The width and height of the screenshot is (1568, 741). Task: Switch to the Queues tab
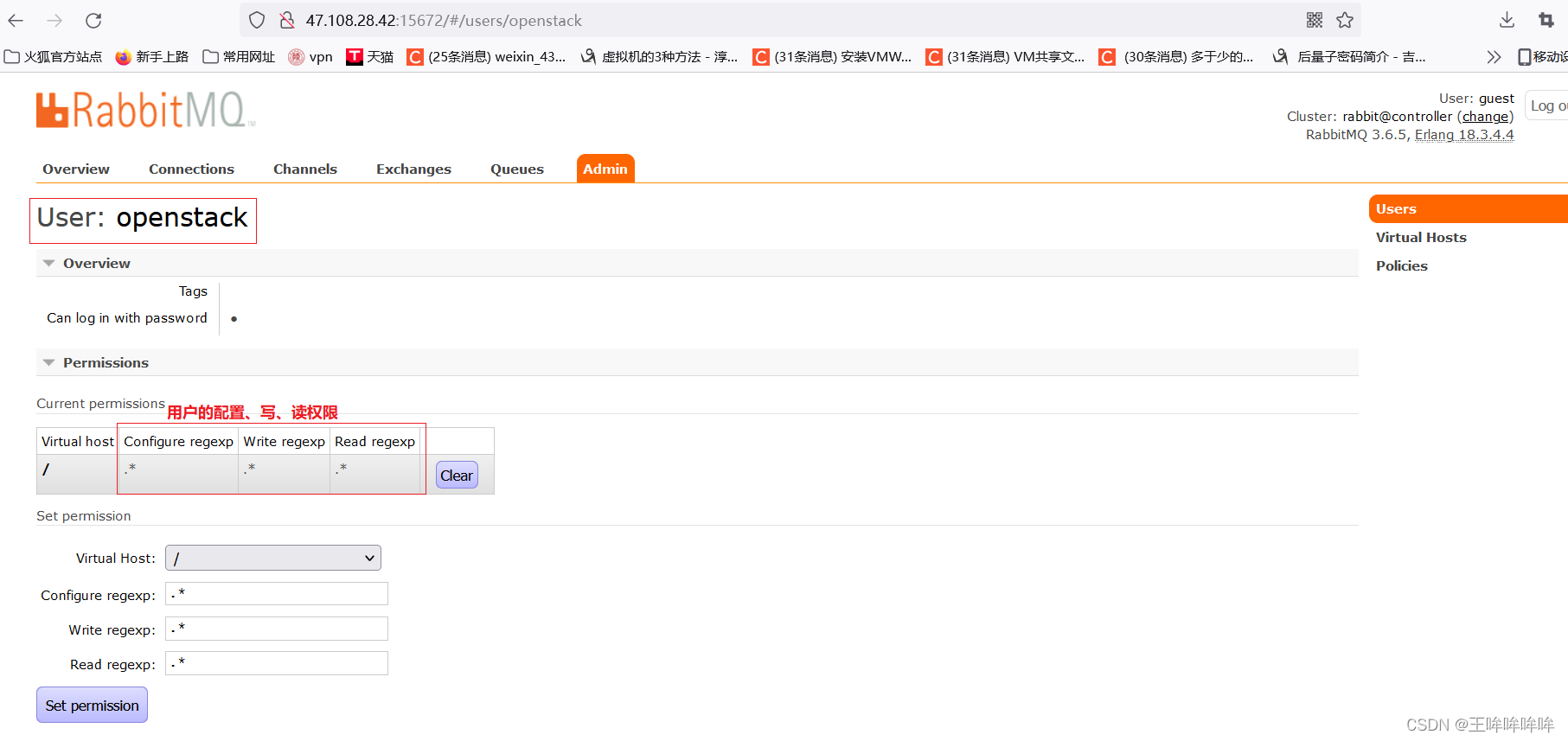pyautogui.click(x=517, y=169)
